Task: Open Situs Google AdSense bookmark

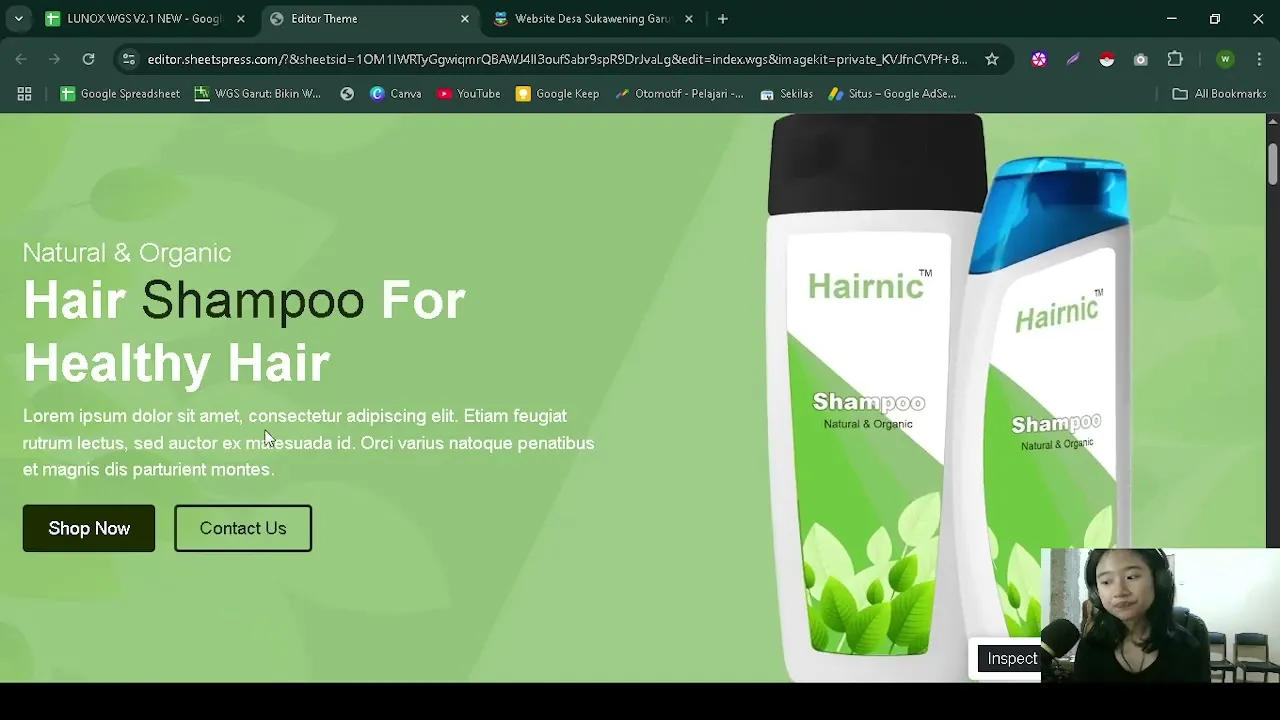Action: coord(893,93)
